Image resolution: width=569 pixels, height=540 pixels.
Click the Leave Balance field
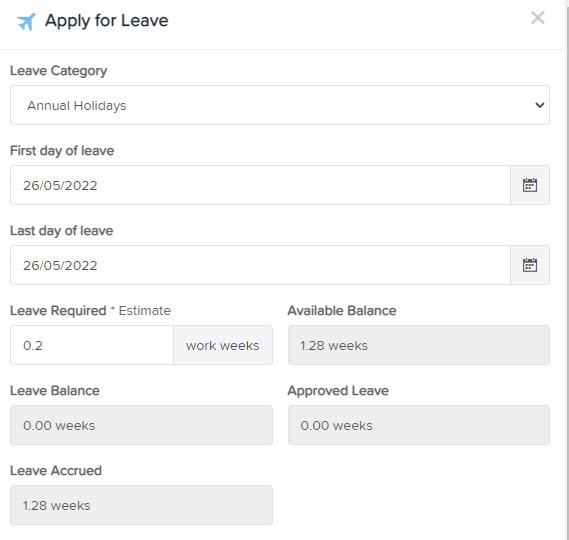pos(141,425)
